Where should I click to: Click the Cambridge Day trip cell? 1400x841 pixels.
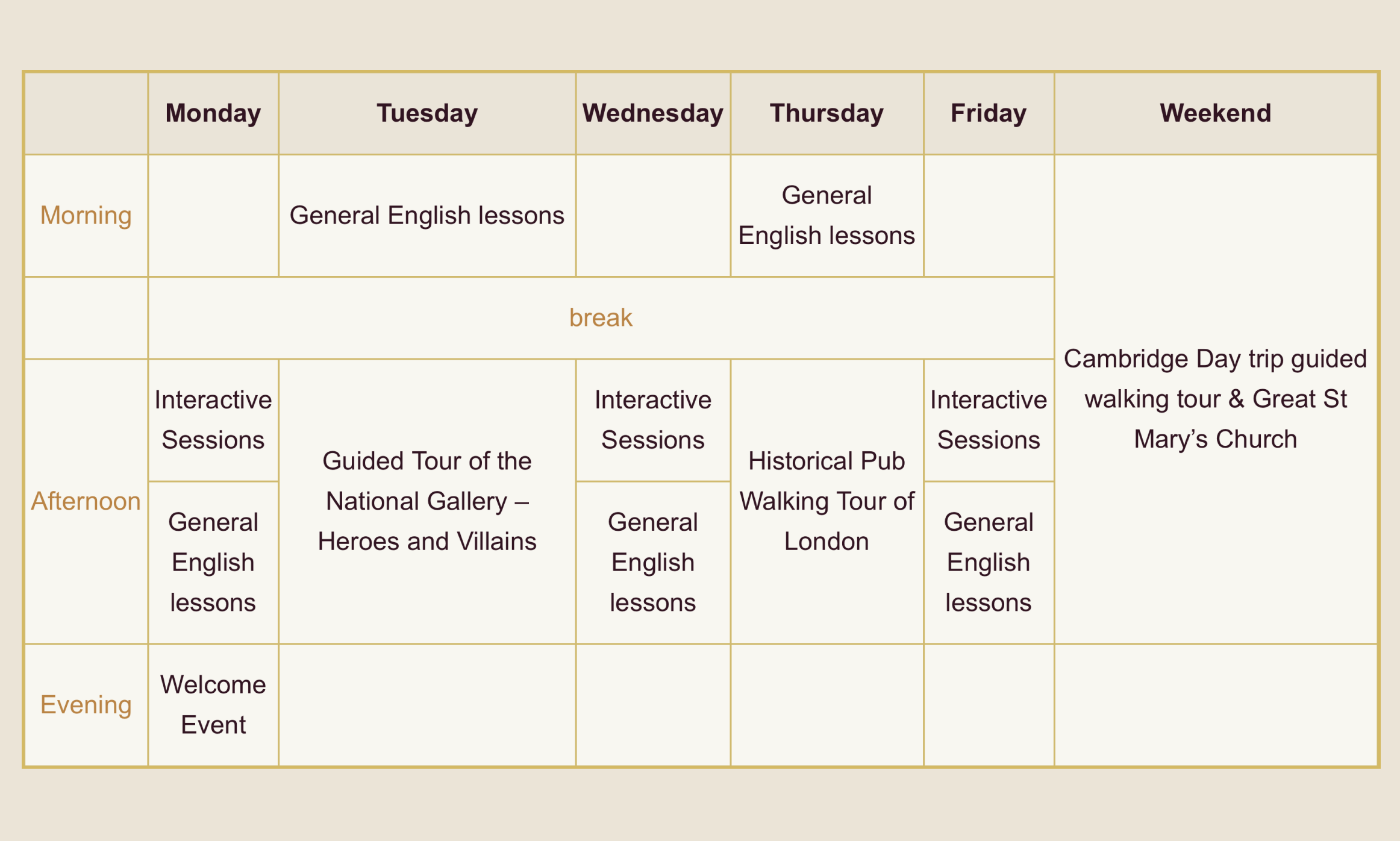[1216, 399]
